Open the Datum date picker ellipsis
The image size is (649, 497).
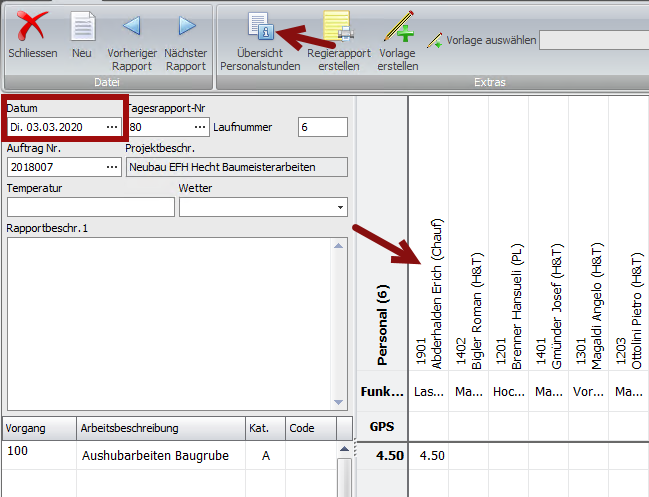click(x=112, y=127)
